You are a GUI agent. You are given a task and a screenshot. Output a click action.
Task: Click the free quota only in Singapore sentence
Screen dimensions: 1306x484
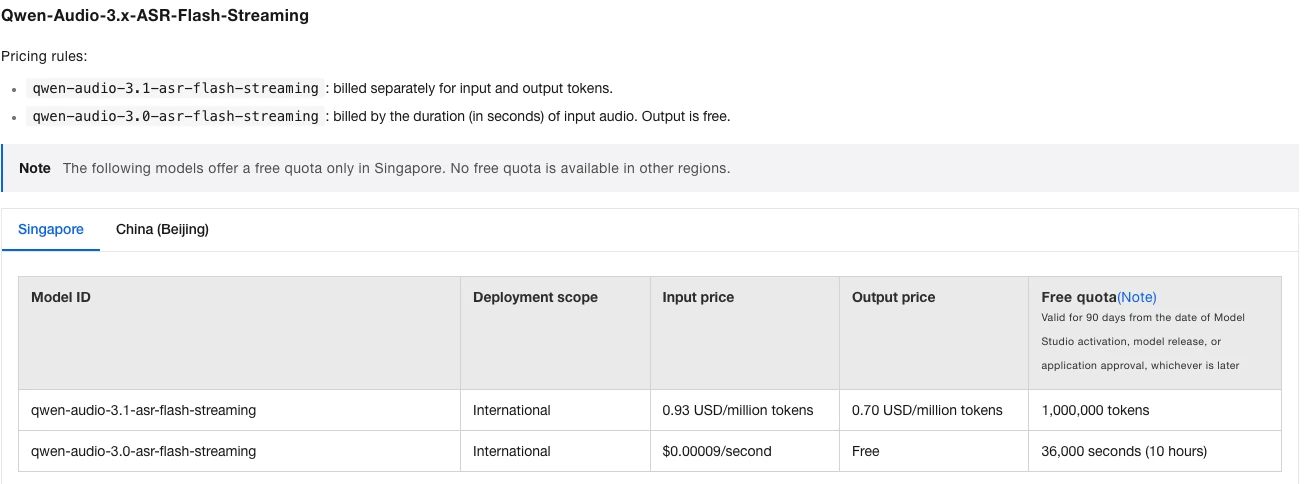pos(396,168)
